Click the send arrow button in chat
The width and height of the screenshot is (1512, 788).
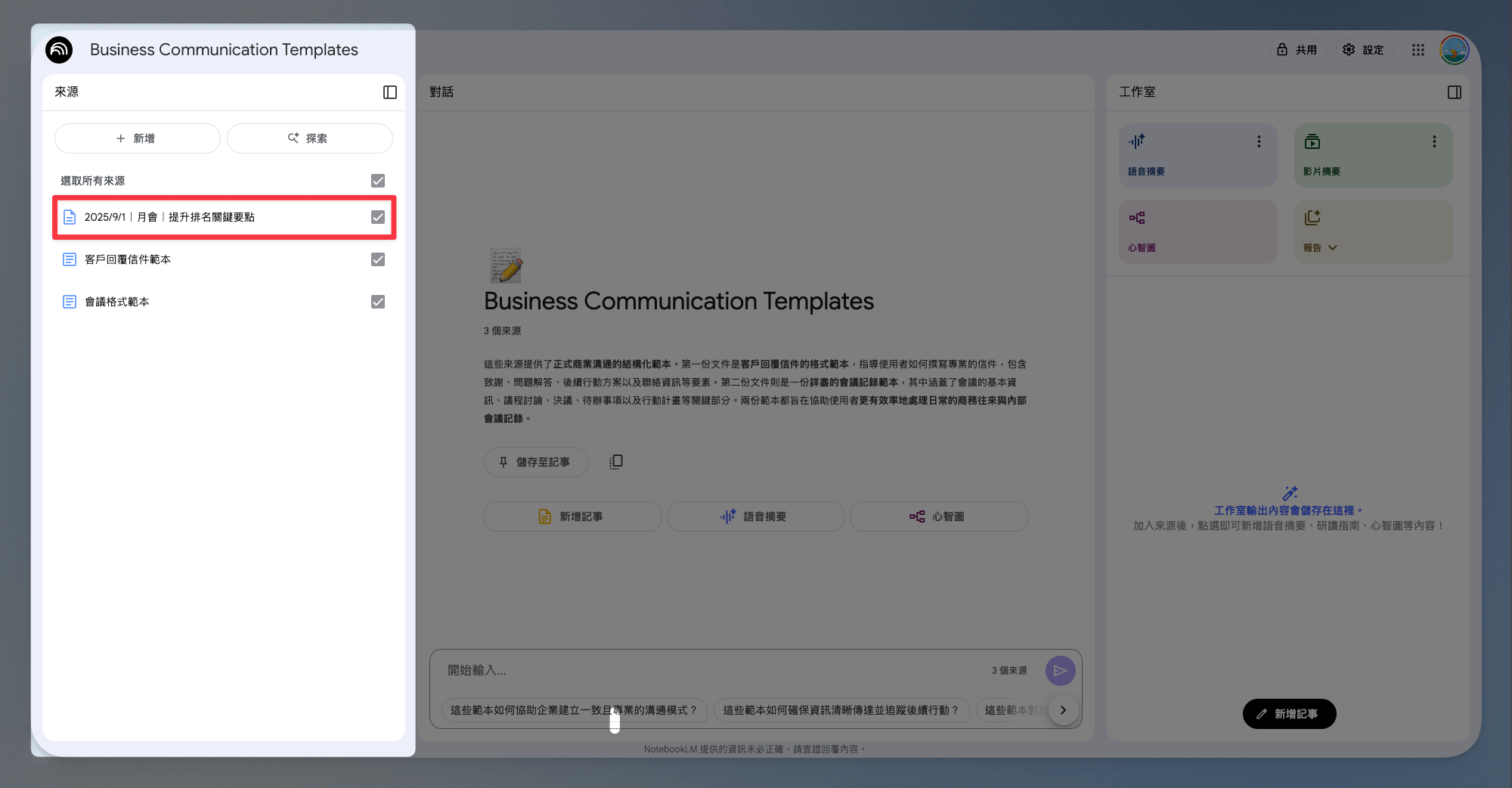[1061, 671]
